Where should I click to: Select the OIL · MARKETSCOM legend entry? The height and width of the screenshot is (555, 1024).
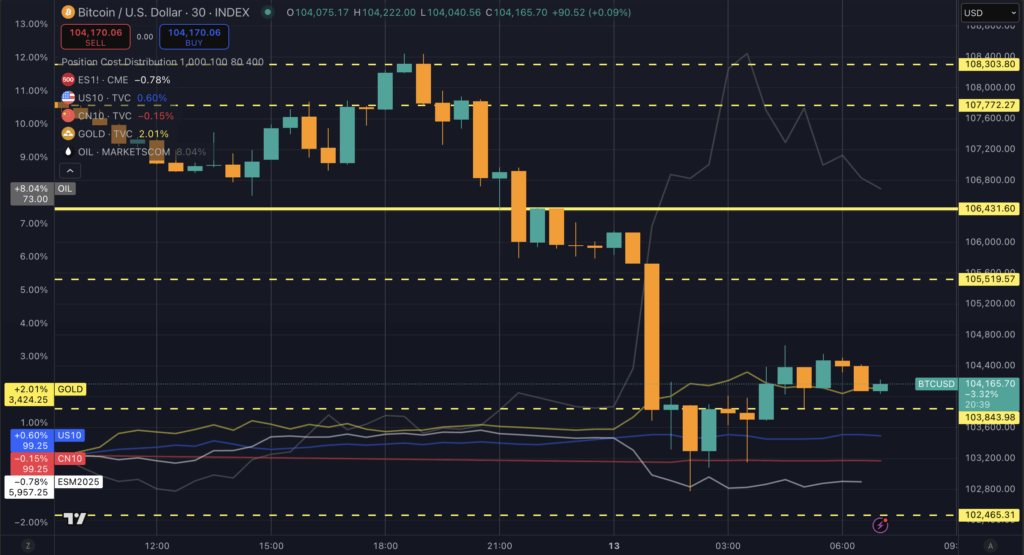coord(124,151)
